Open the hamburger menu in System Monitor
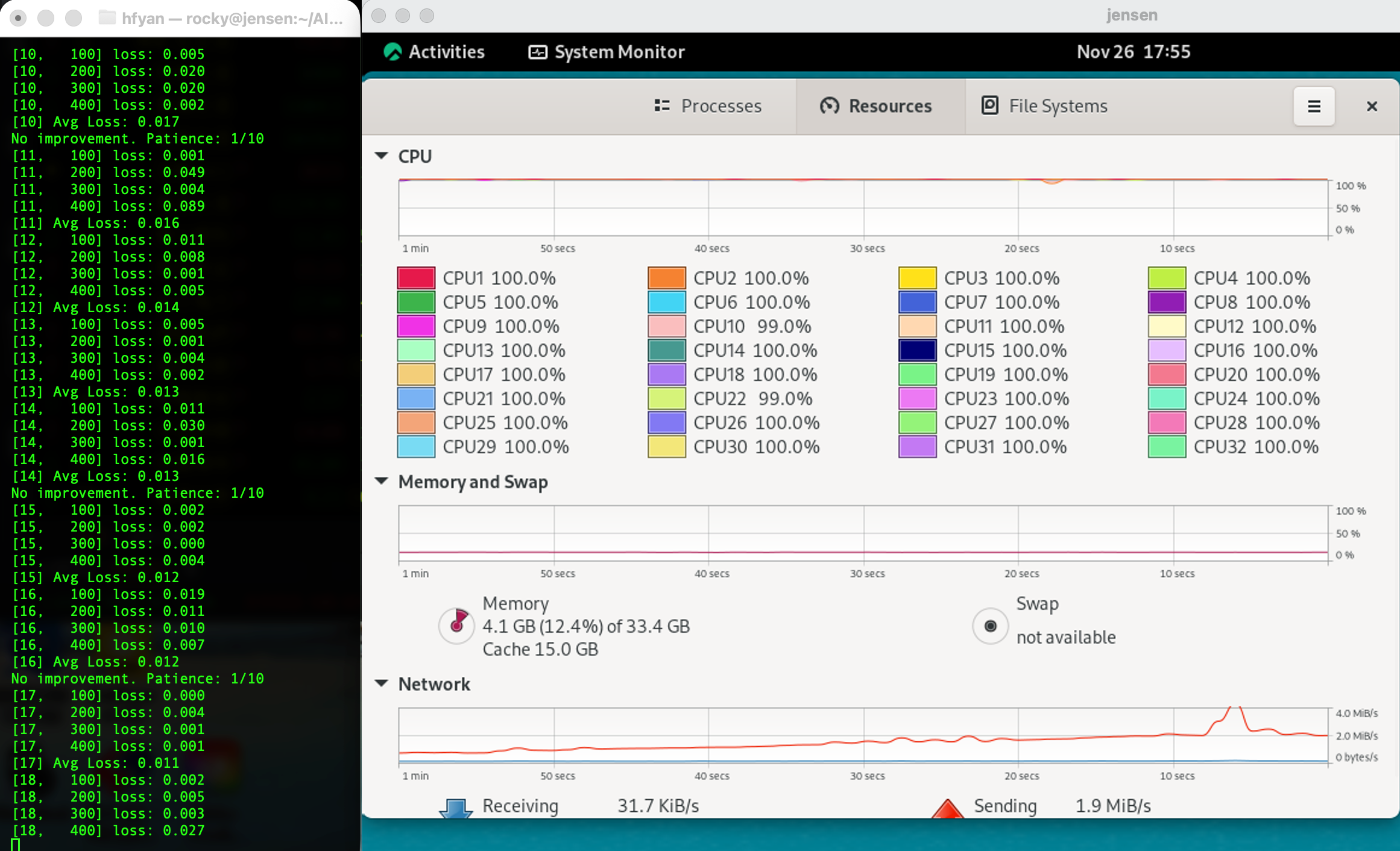The image size is (1400, 851). [x=1314, y=106]
